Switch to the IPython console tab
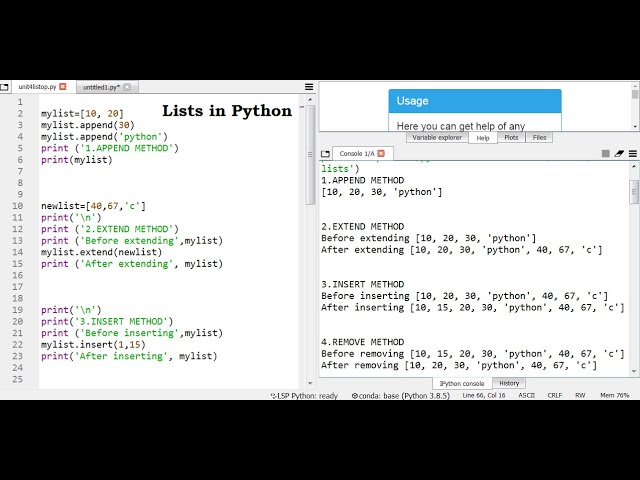This screenshot has width=640, height=480. (x=462, y=384)
